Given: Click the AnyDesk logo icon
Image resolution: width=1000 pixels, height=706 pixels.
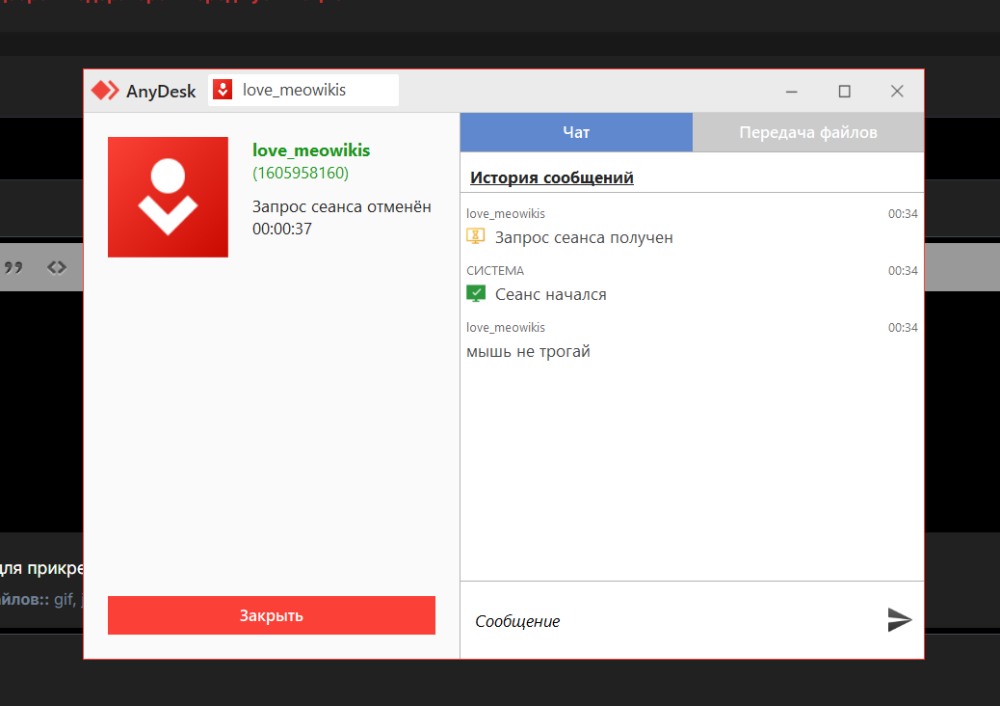Looking at the screenshot, I should (105, 91).
